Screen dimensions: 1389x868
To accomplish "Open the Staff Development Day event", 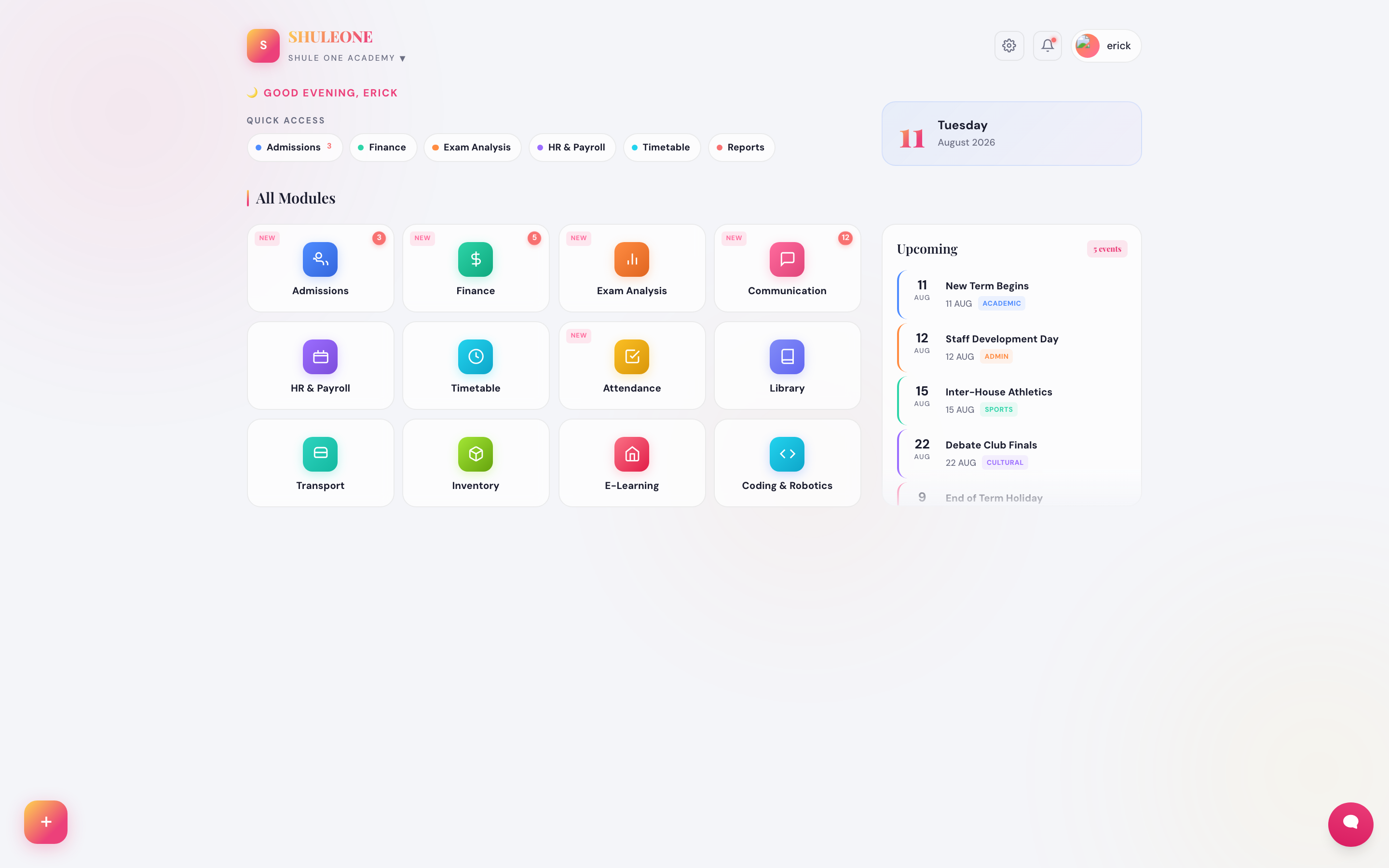I will coord(1012,347).
